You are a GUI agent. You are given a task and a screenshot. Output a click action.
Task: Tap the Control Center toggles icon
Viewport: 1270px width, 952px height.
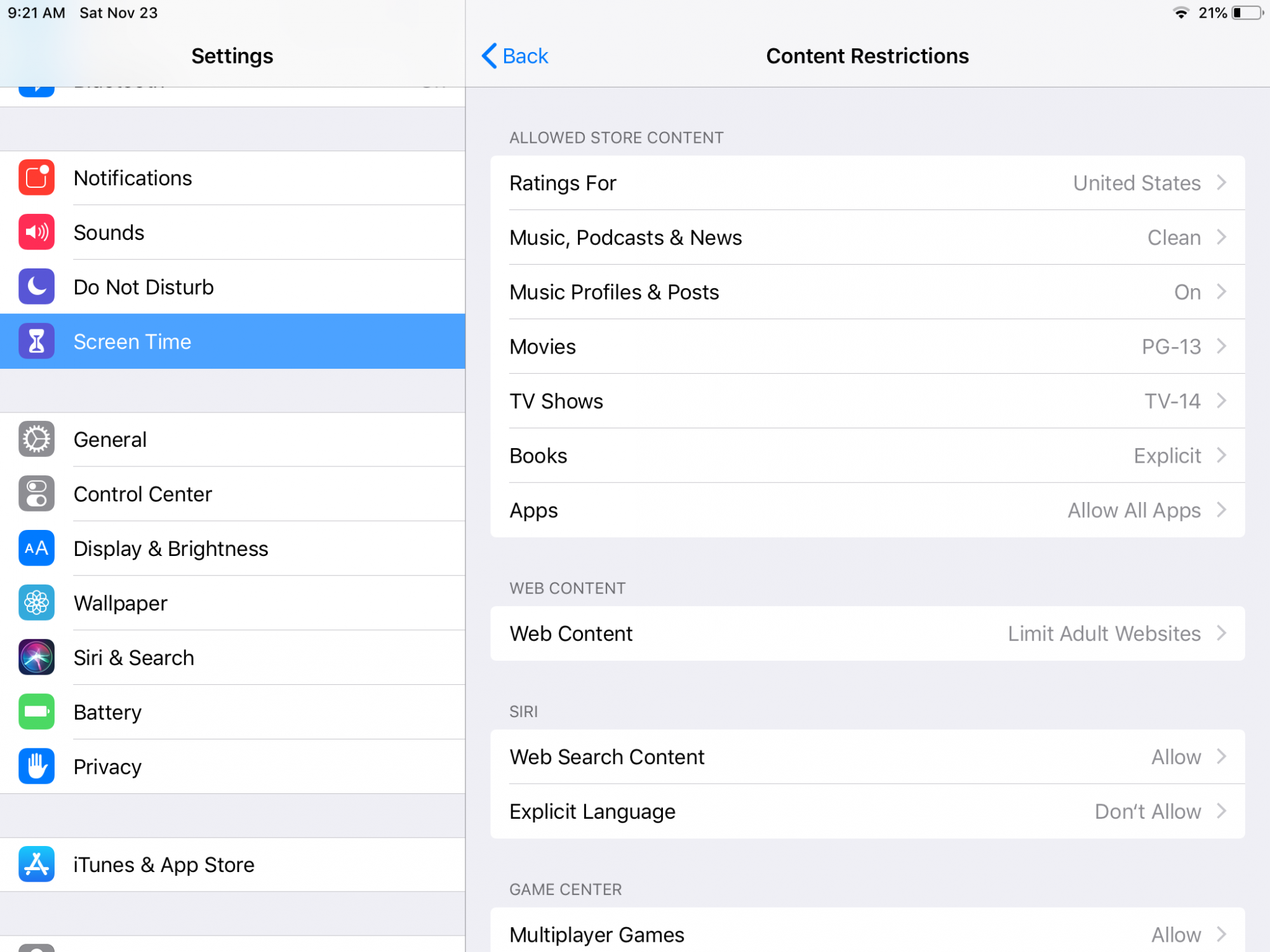36,494
